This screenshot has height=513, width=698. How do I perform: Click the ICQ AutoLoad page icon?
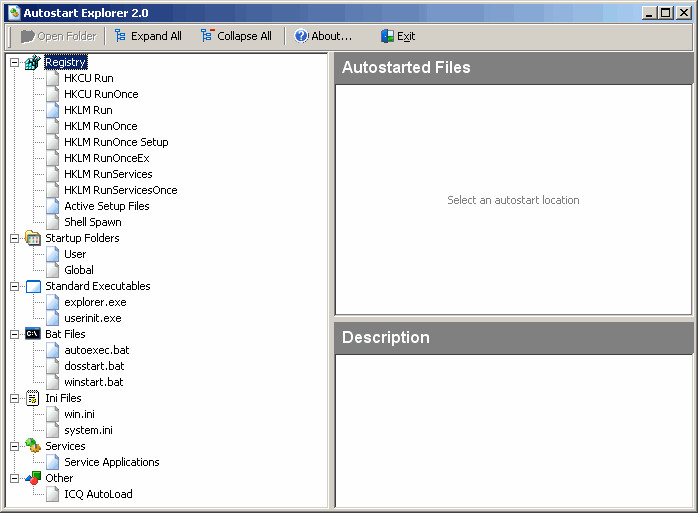coord(53,494)
